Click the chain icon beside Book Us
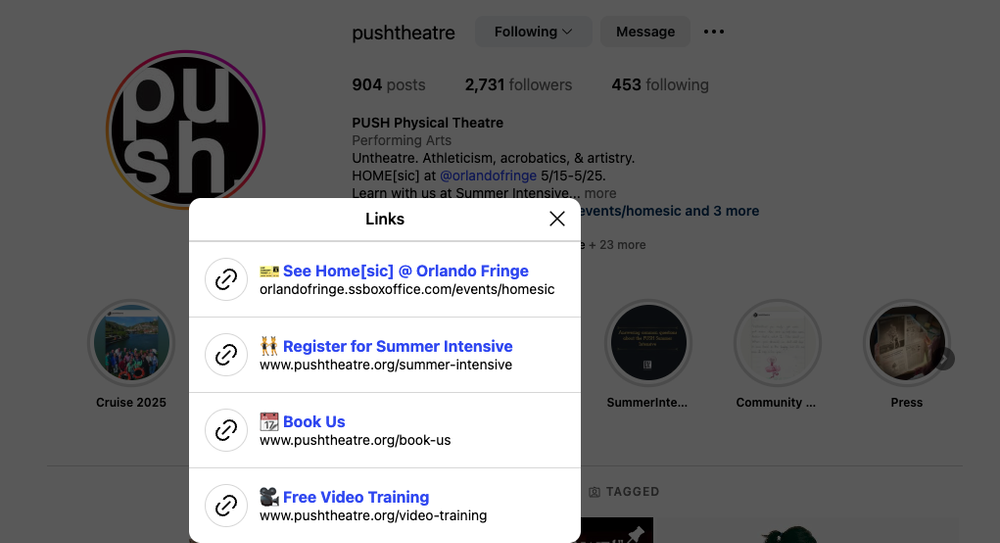1000x543 pixels. point(226,429)
